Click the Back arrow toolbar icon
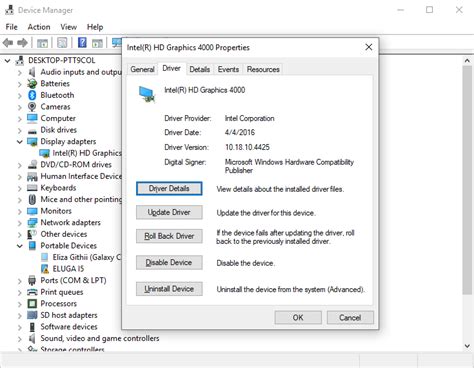 8,43
